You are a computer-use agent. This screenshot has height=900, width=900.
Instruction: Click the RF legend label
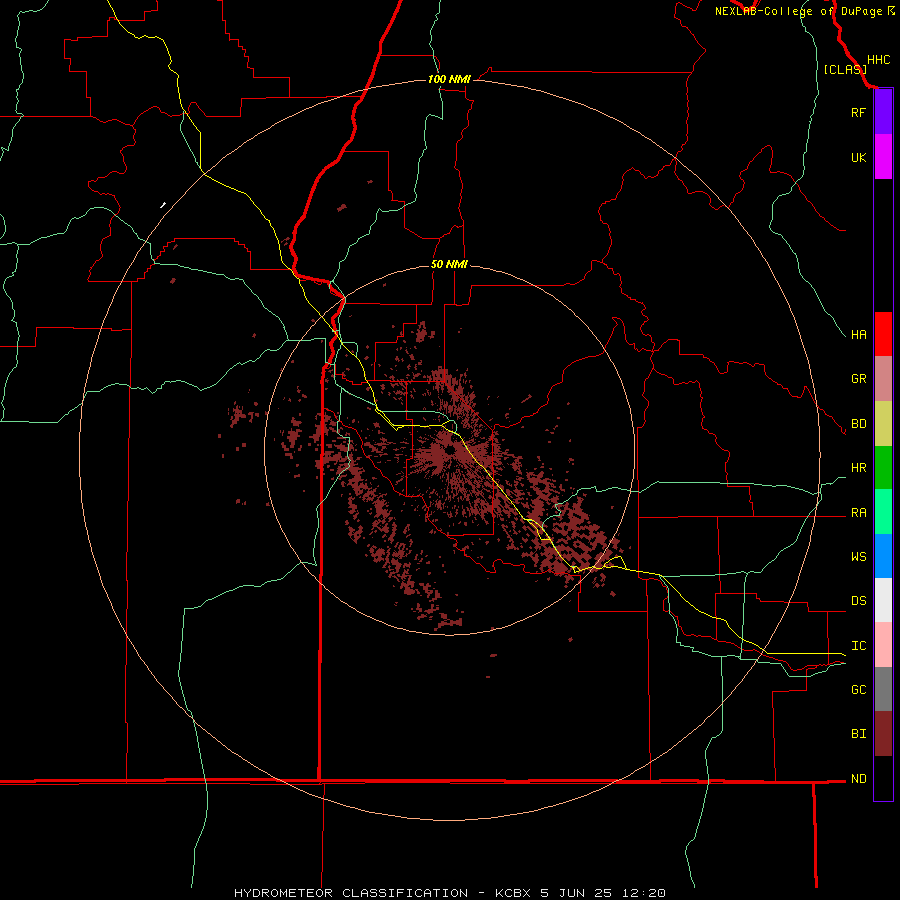point(858,112)
